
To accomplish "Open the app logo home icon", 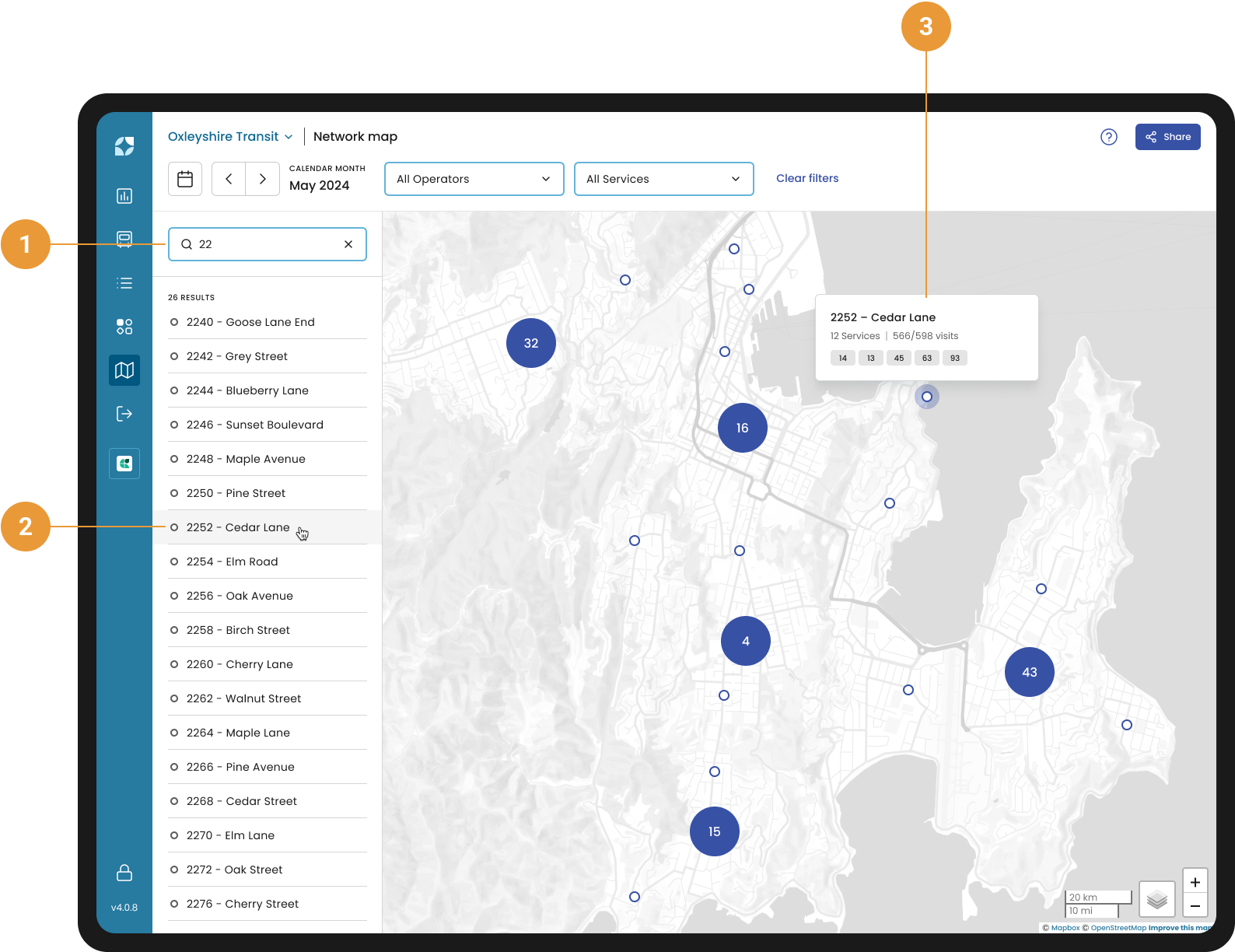I will pyautogui.click(x=124, y=146).
